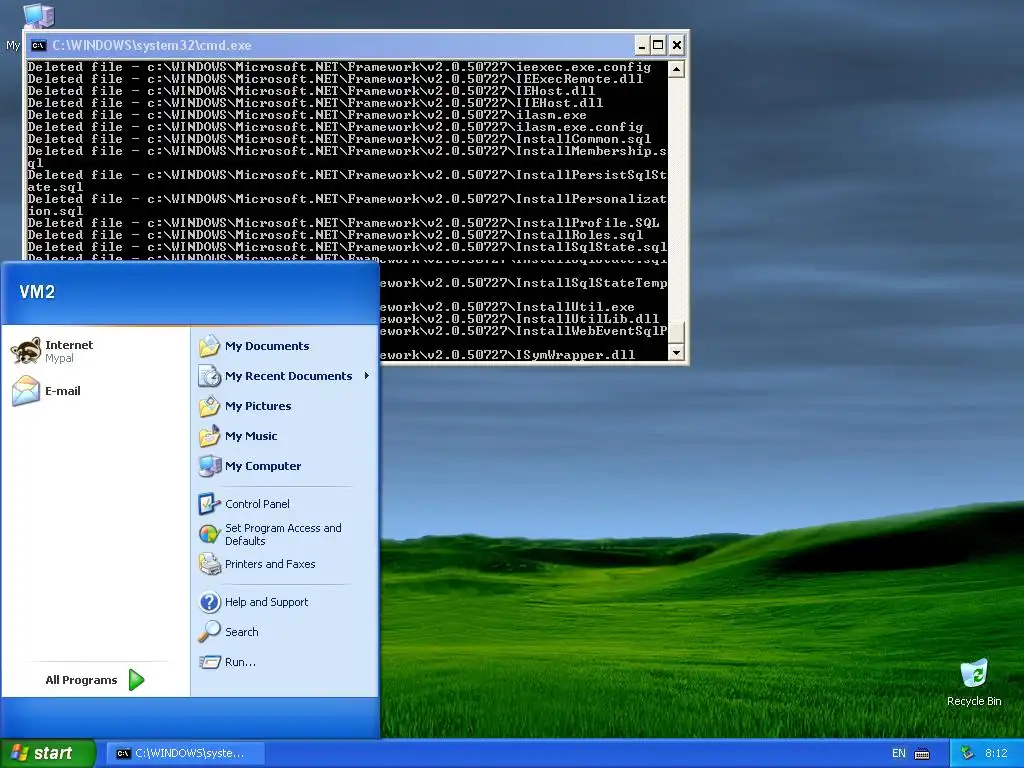
Task: Expand All Programs green arrow
Action: pyautogui.click(x=136, y=680)
